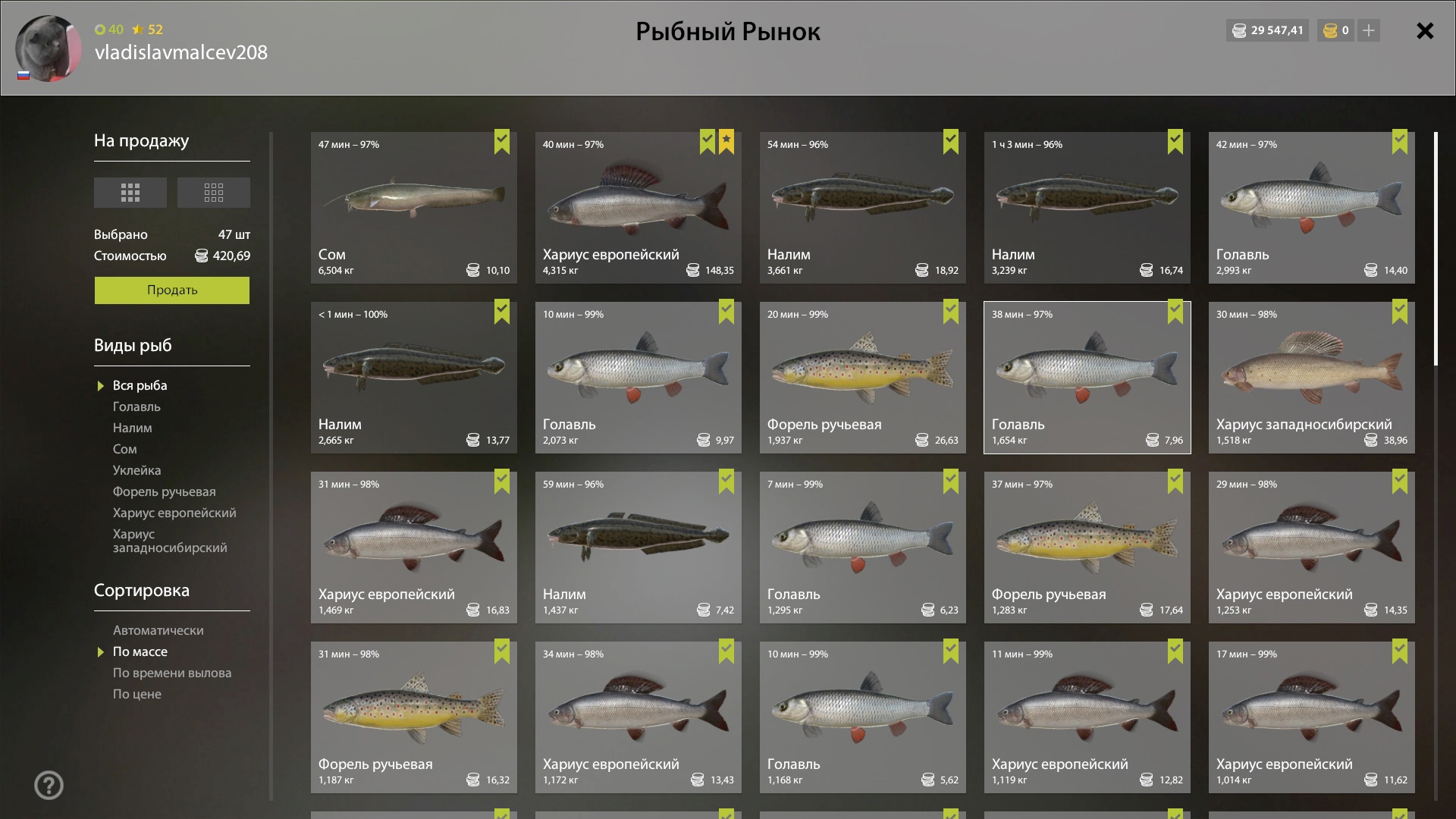Screen dimensions: 1456x819
Task: Click the Продать button
Action: click(172, 290)
